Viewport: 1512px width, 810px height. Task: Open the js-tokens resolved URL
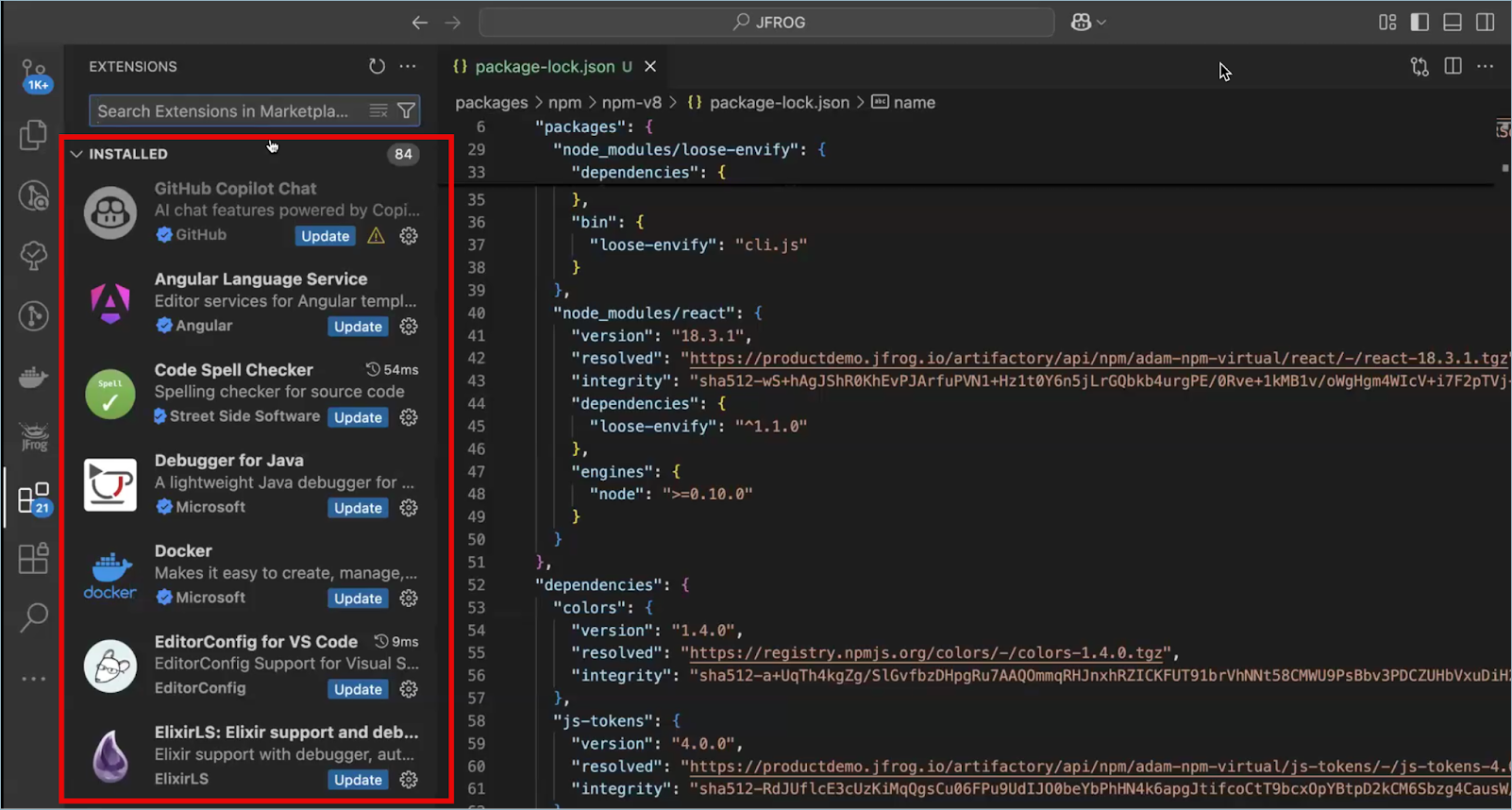[x=1099, y=767]
